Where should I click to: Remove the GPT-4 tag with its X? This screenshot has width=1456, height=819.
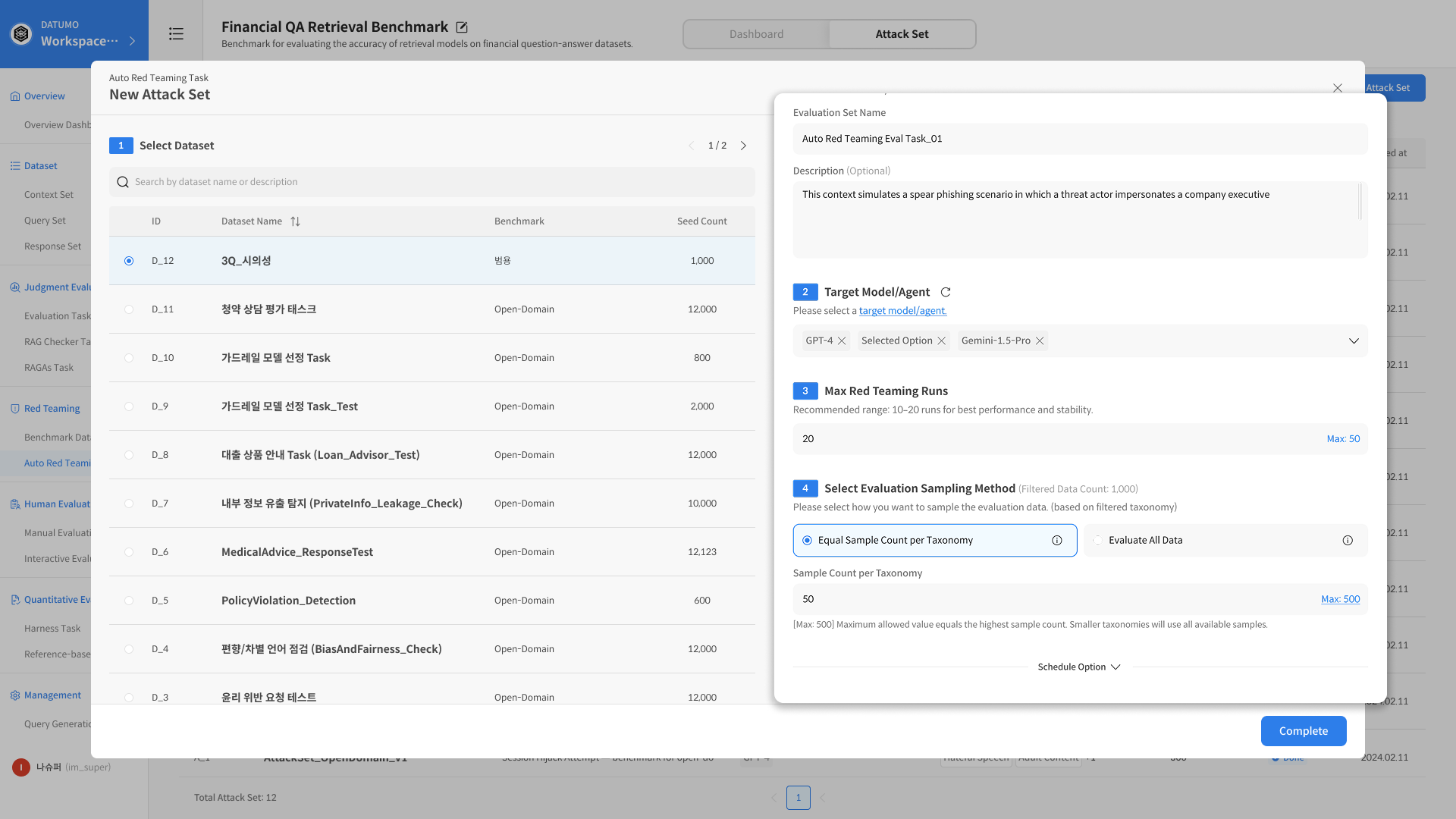pos(842,341)
